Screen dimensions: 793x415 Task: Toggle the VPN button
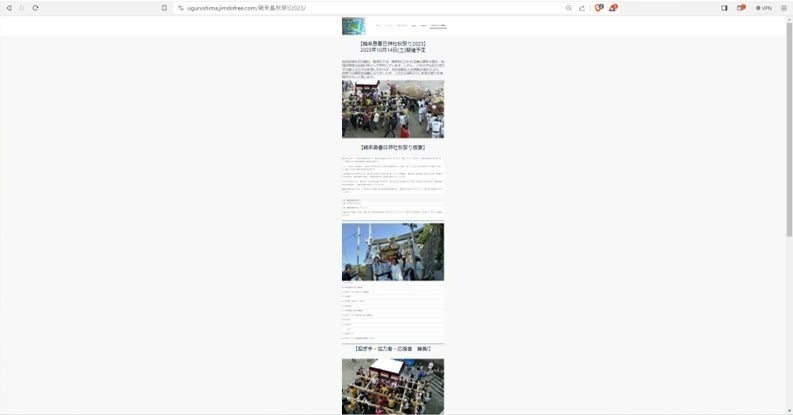[764, 7]
